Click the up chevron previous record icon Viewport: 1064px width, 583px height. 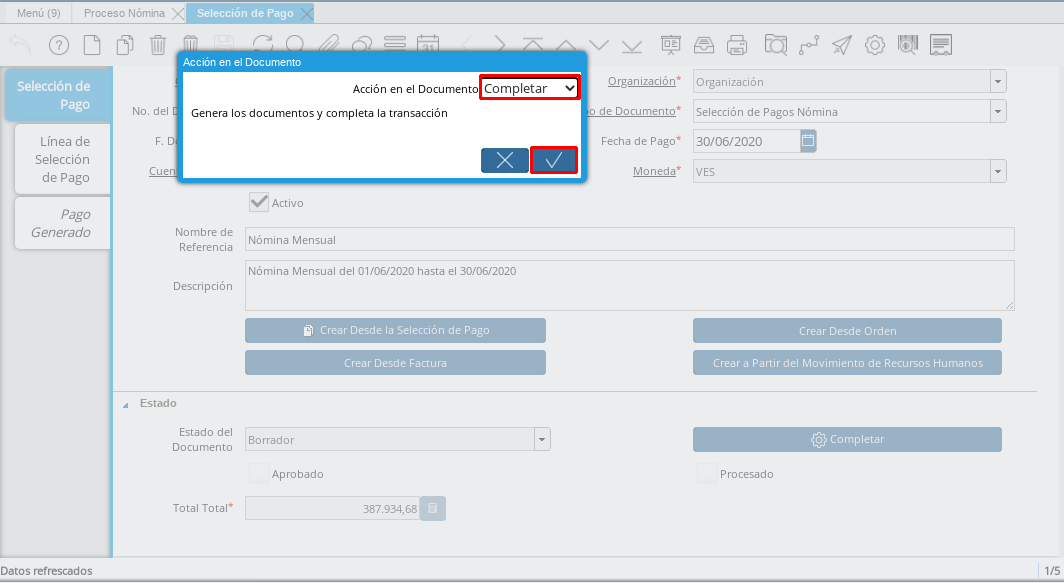tap(566, 45)
